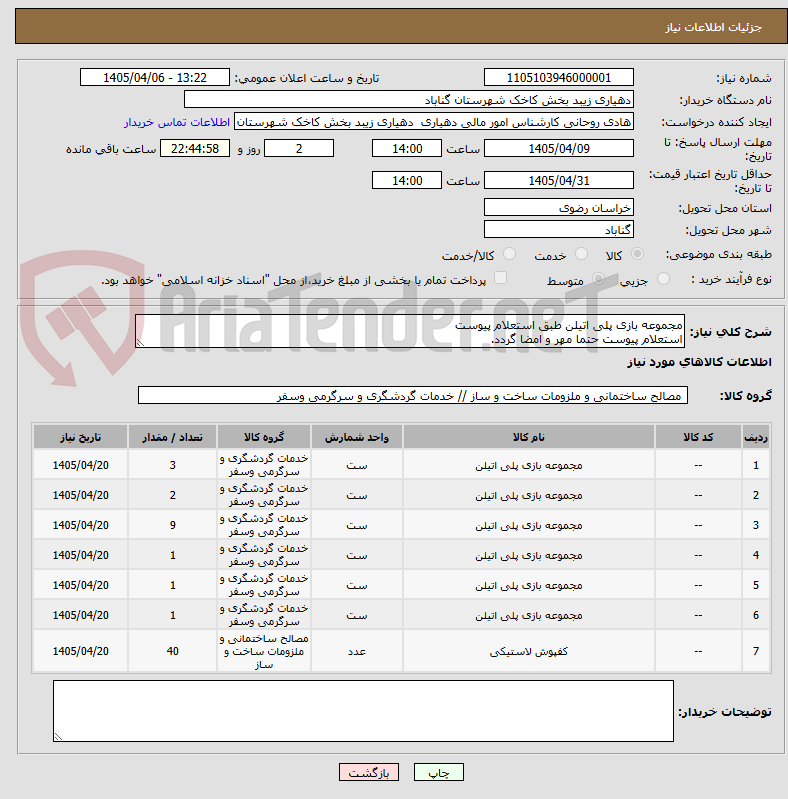Click the remaining days field showing 2
Viewport: 788px width, 799px height.
[299, 148]
